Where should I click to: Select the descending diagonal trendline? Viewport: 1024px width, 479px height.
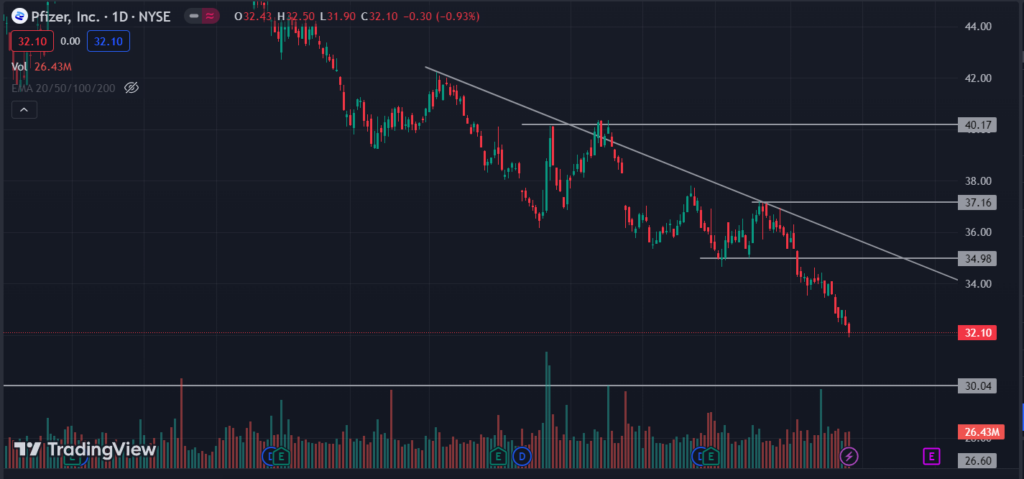click(x=691, y=173)
